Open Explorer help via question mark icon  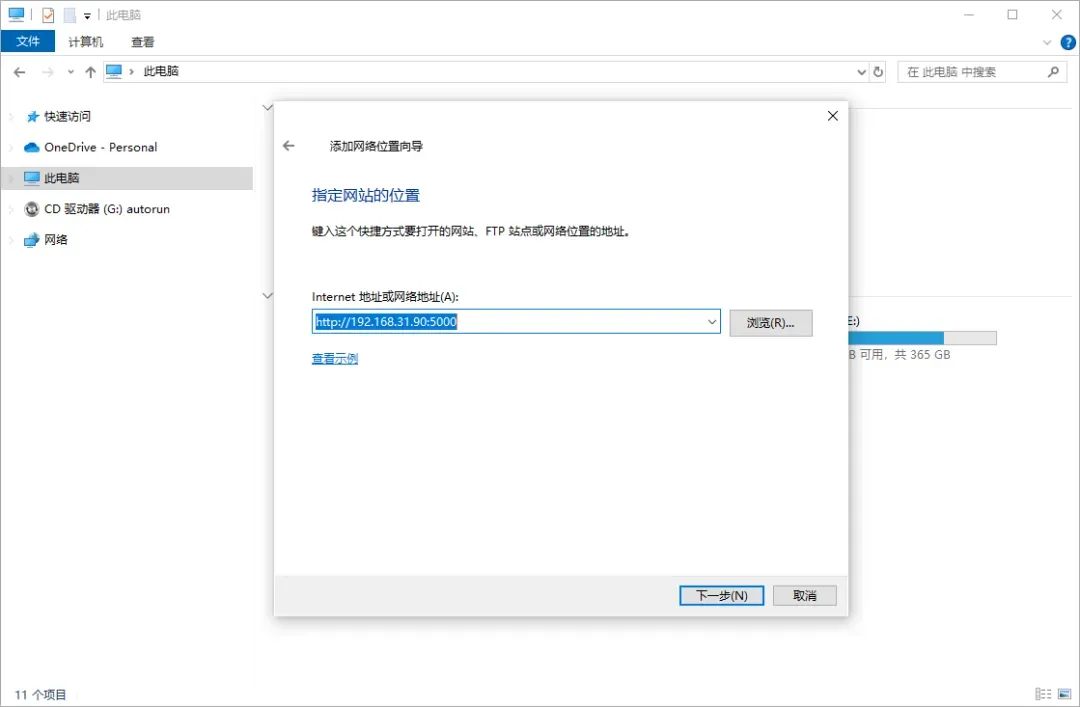[1068, 42]
